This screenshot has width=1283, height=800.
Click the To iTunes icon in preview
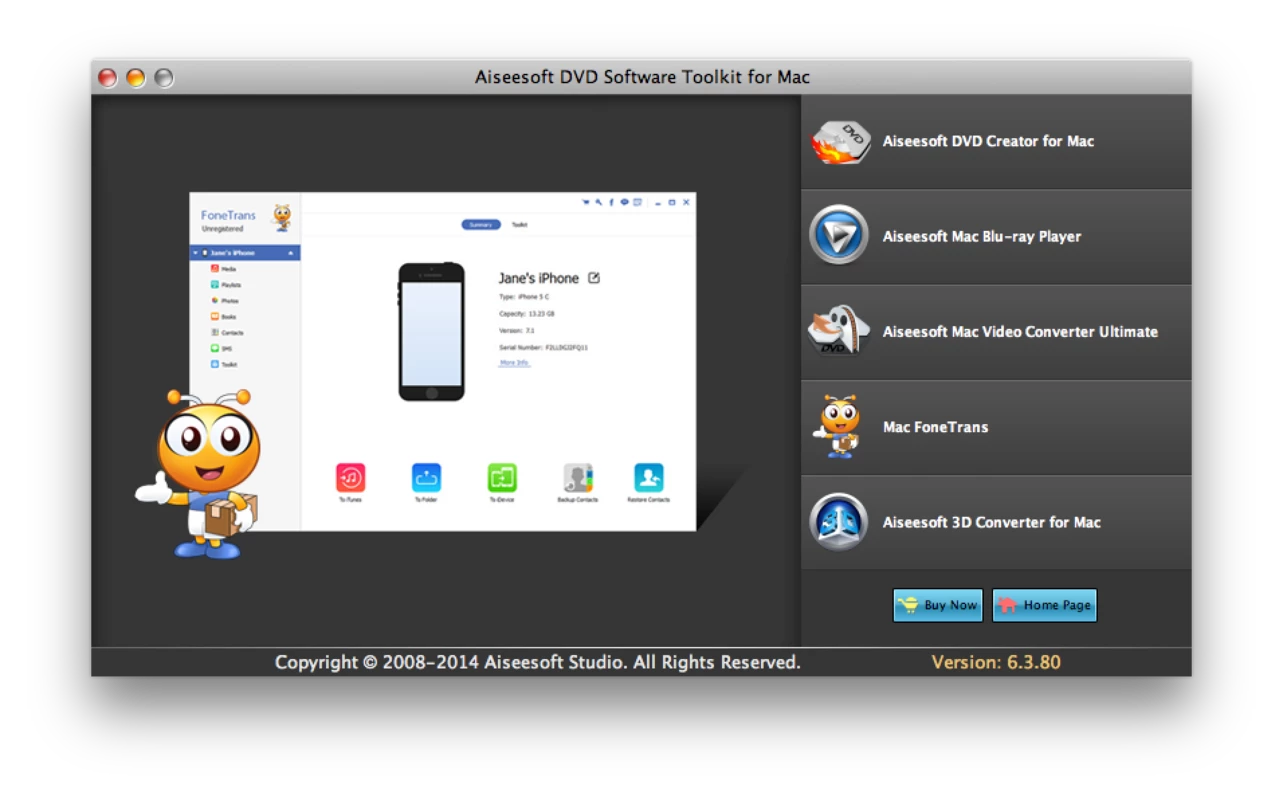350,479
